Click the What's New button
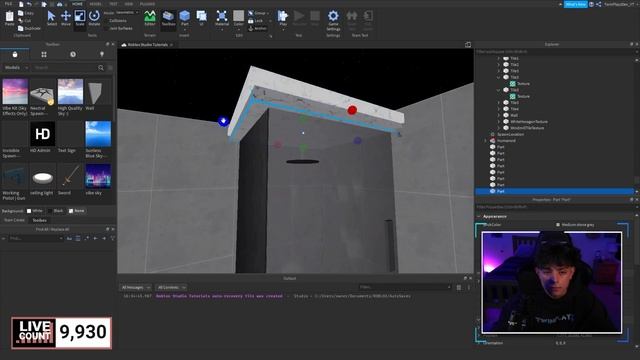 coord(576,4)
